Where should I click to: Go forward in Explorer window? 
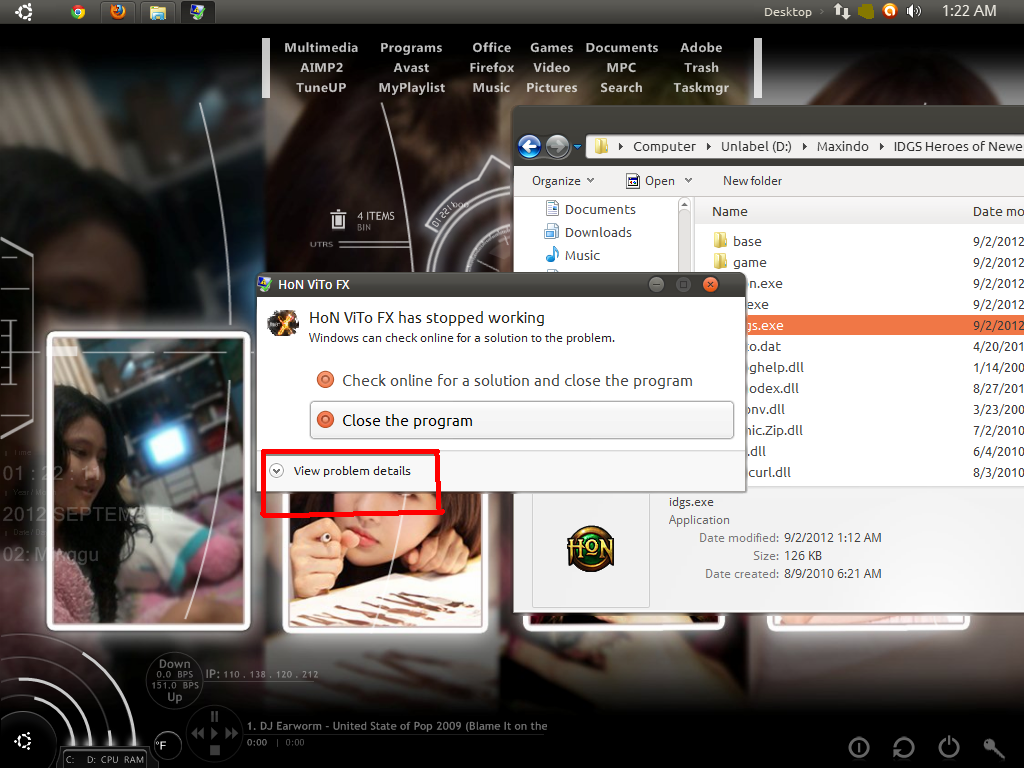coord(557,146)
